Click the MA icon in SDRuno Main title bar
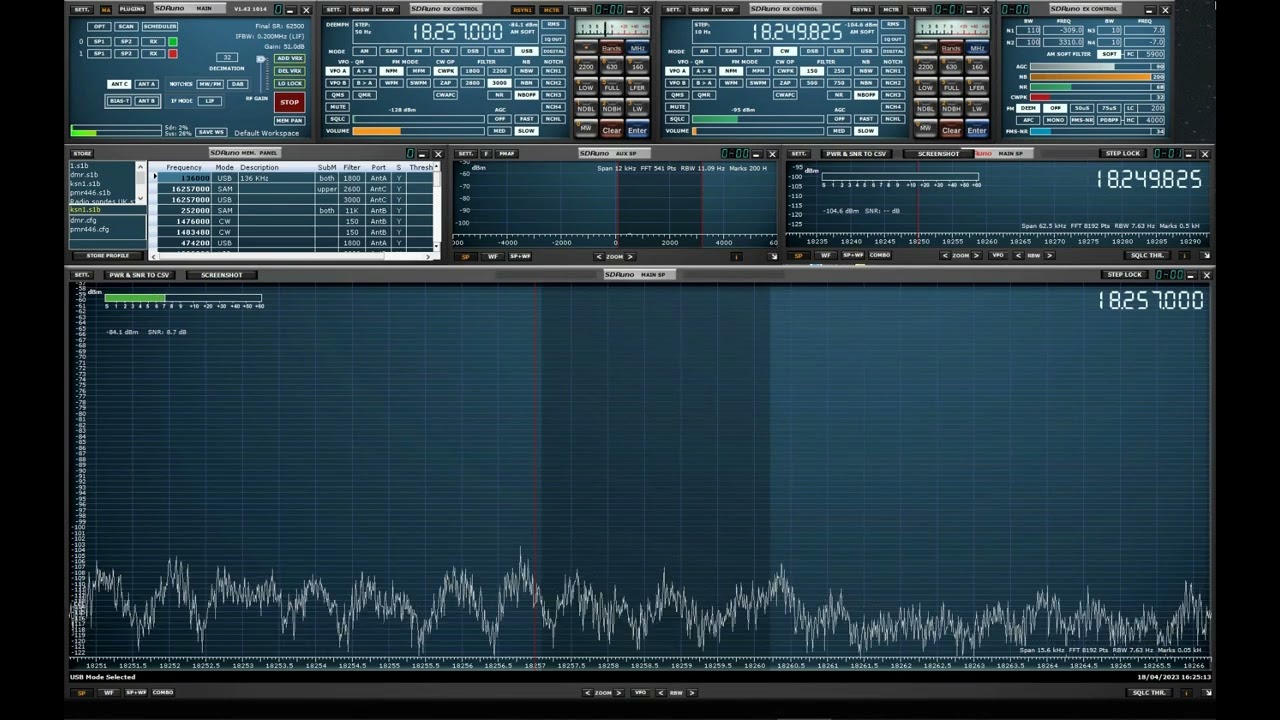The image size is (1280, 720). click(x=106, y=9)
